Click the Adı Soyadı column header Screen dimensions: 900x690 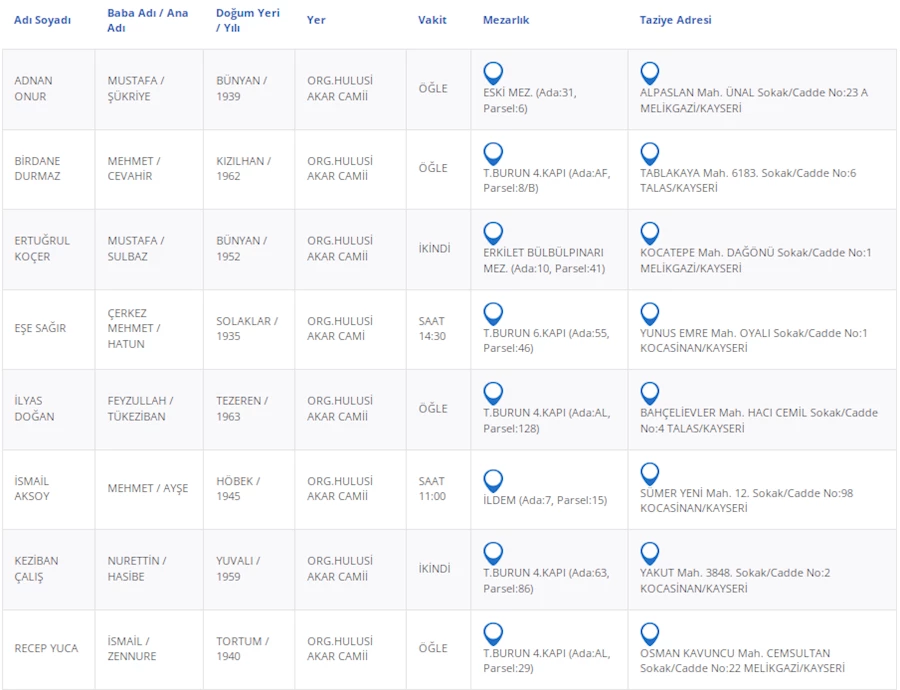[42, 20]
